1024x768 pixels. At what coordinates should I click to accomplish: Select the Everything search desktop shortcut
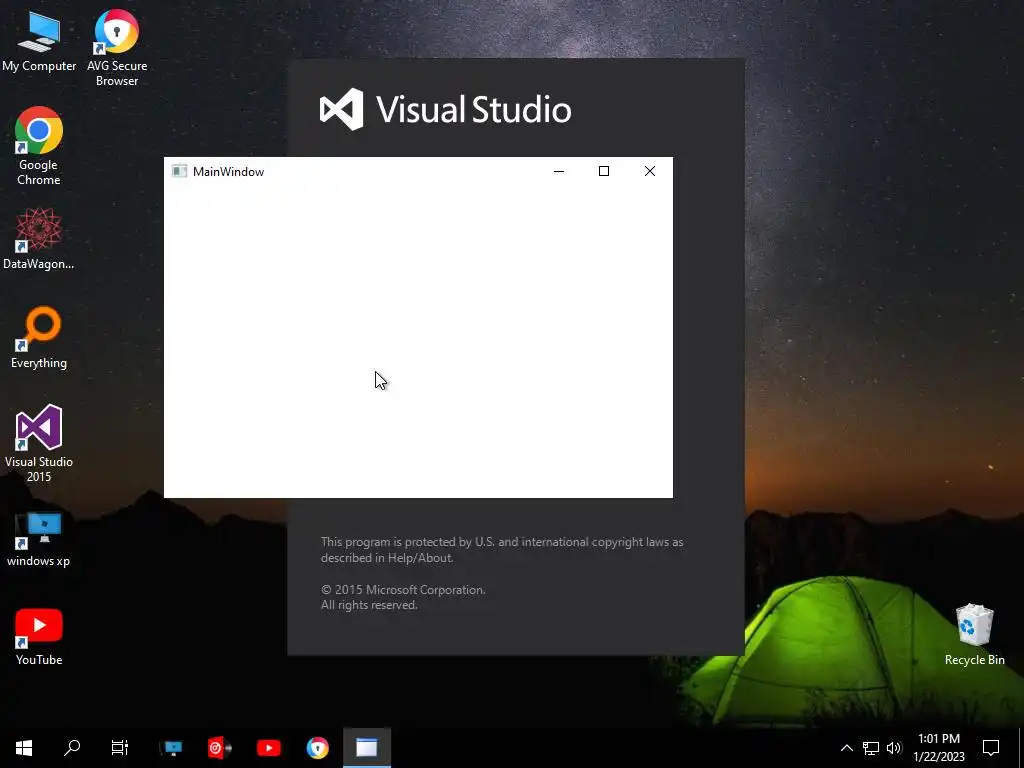[39, 338]
